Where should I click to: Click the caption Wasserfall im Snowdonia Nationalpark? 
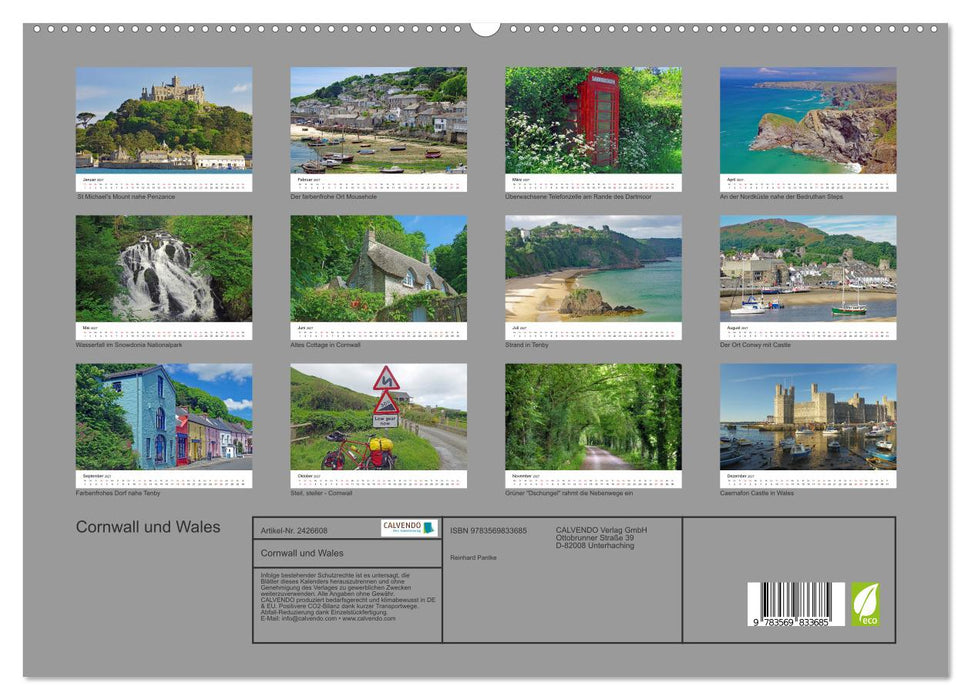pos(129,345)
